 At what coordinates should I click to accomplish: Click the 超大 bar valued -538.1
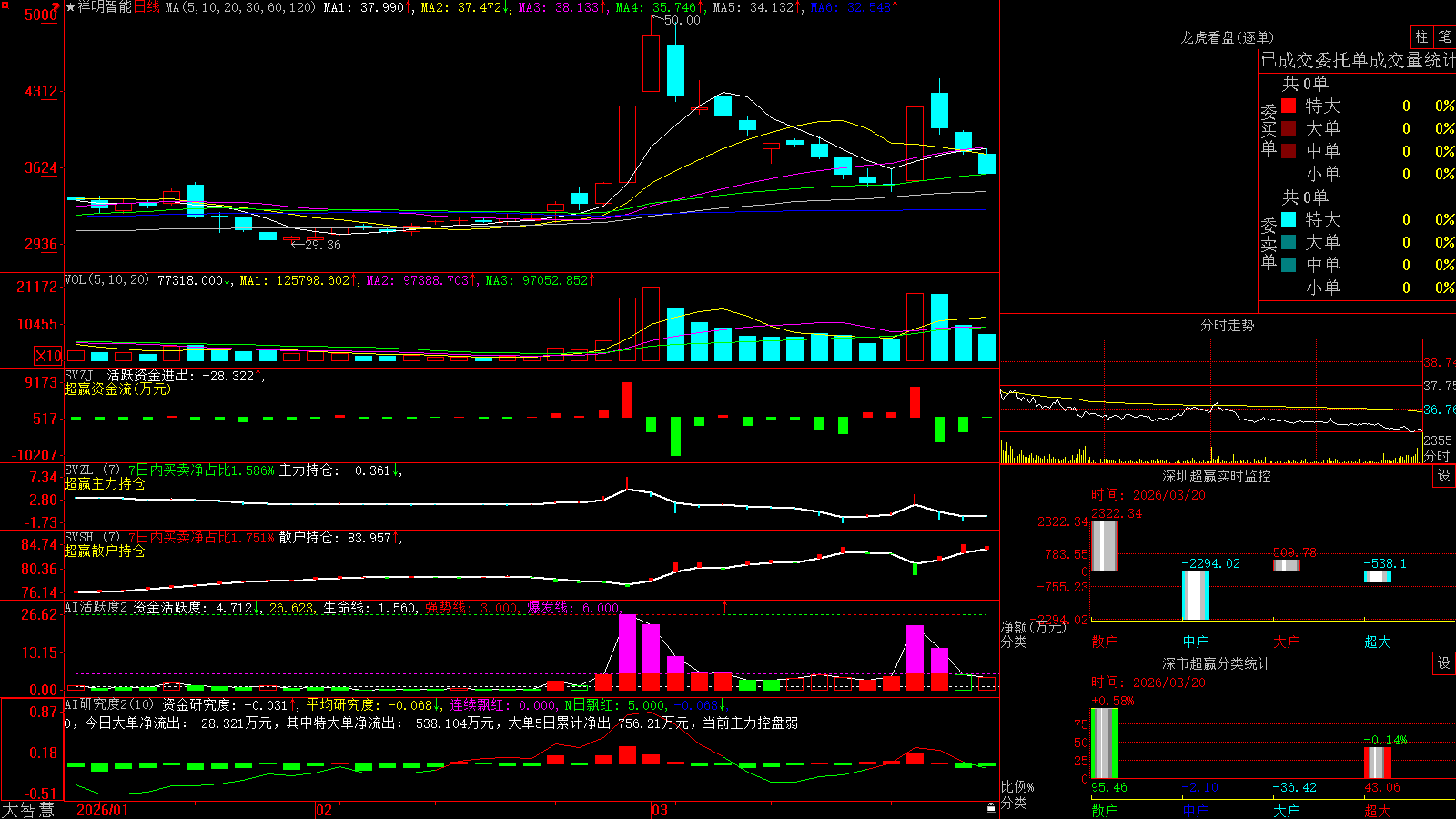click(x=1378, y=577)
